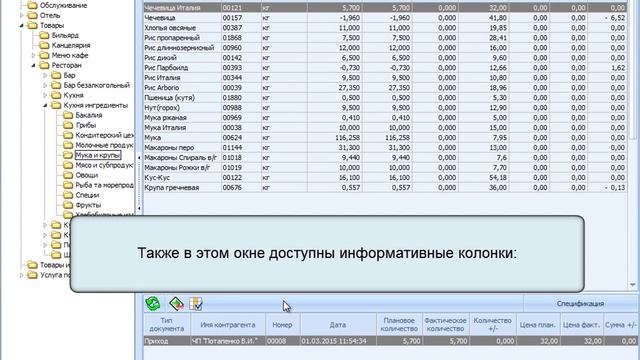
Task: Expand the Бар безалкогольный folder
Action: tap(45, 85)
